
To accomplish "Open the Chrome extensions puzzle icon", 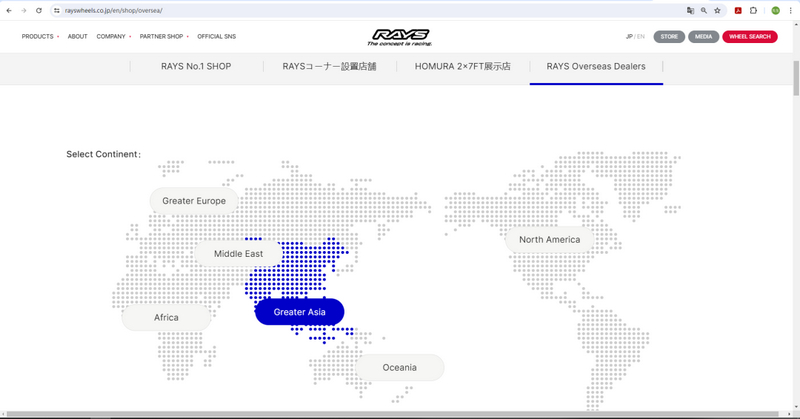I will (753, 10).
